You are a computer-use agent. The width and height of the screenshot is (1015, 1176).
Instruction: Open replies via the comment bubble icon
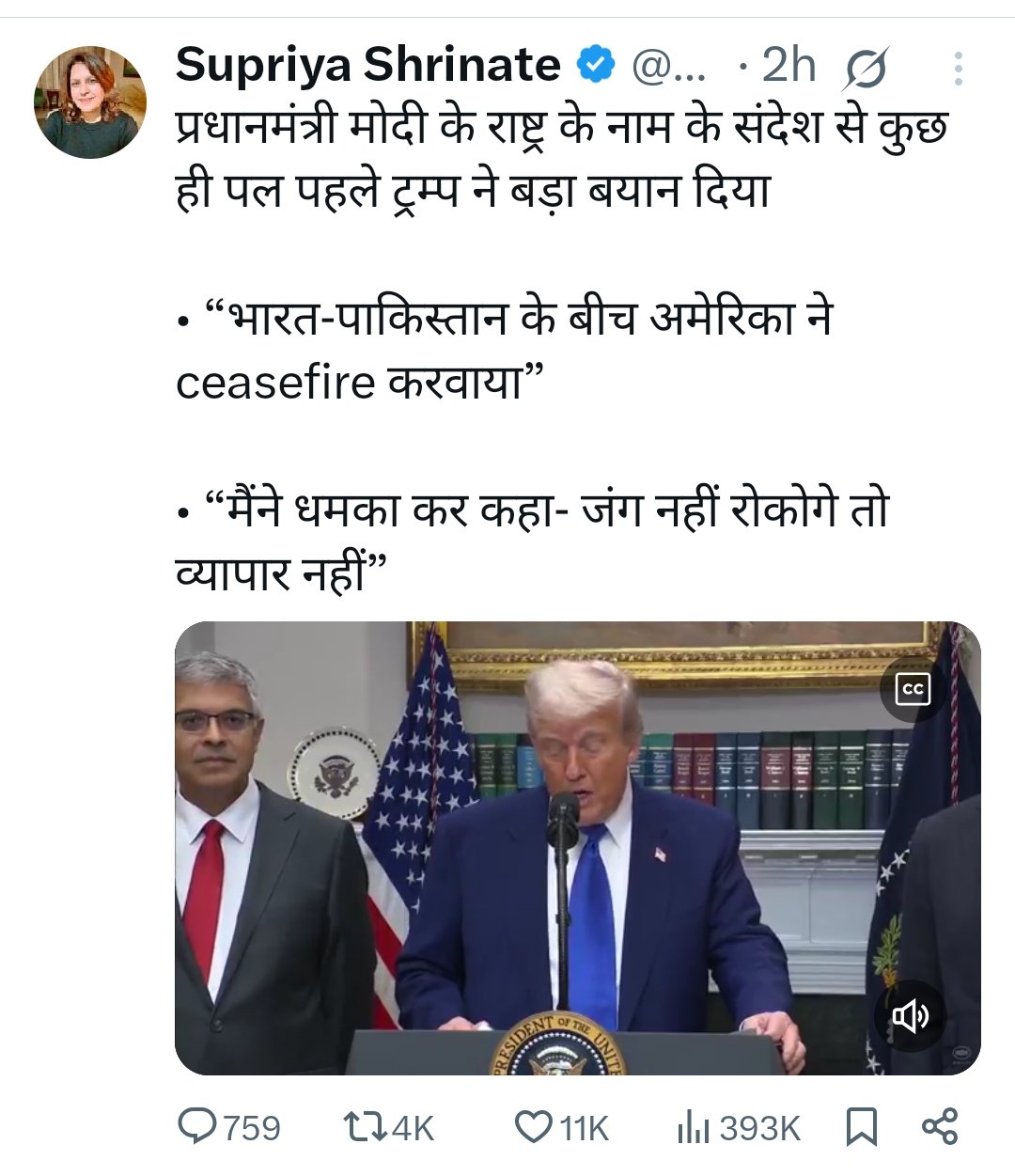tap(197, 1126)
